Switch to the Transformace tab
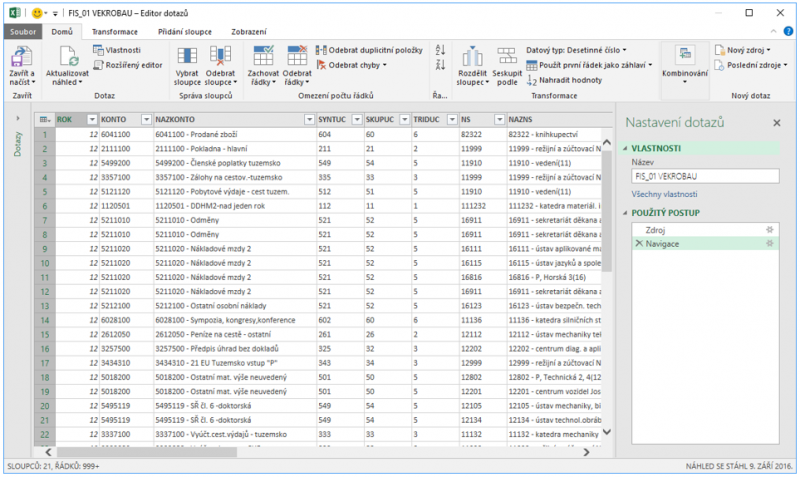 pos(115,32)
